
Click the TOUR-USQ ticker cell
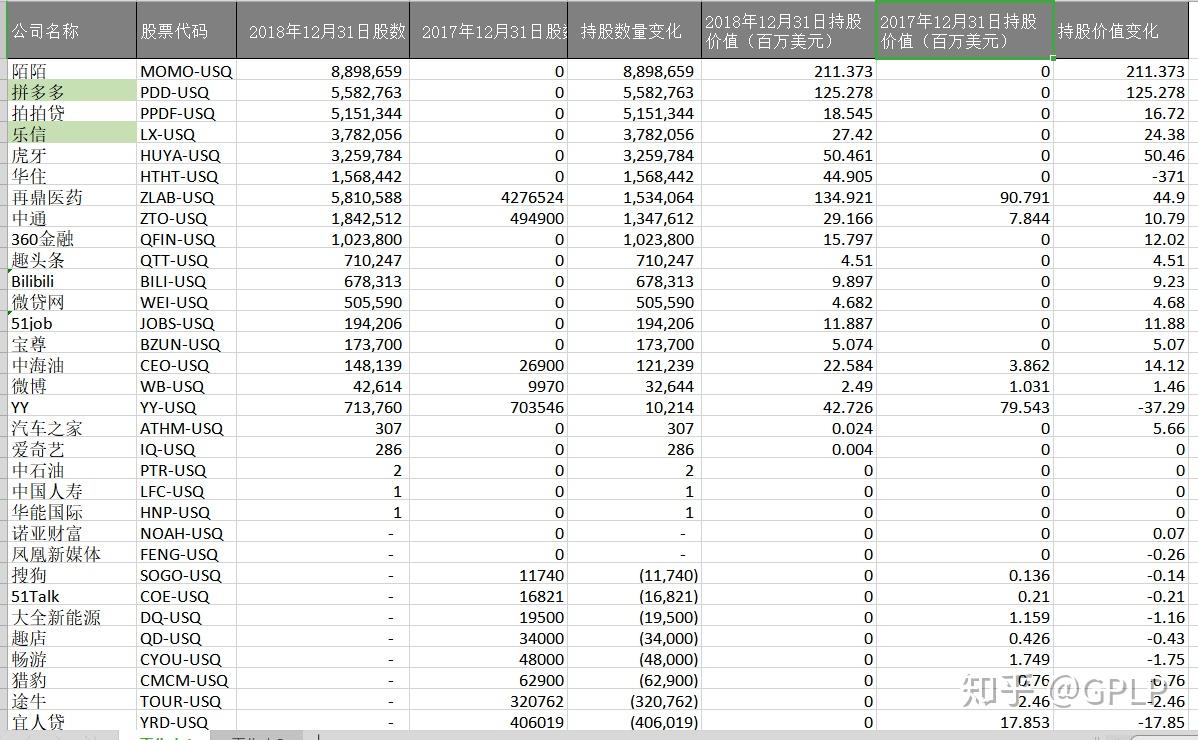click(186, 701)
